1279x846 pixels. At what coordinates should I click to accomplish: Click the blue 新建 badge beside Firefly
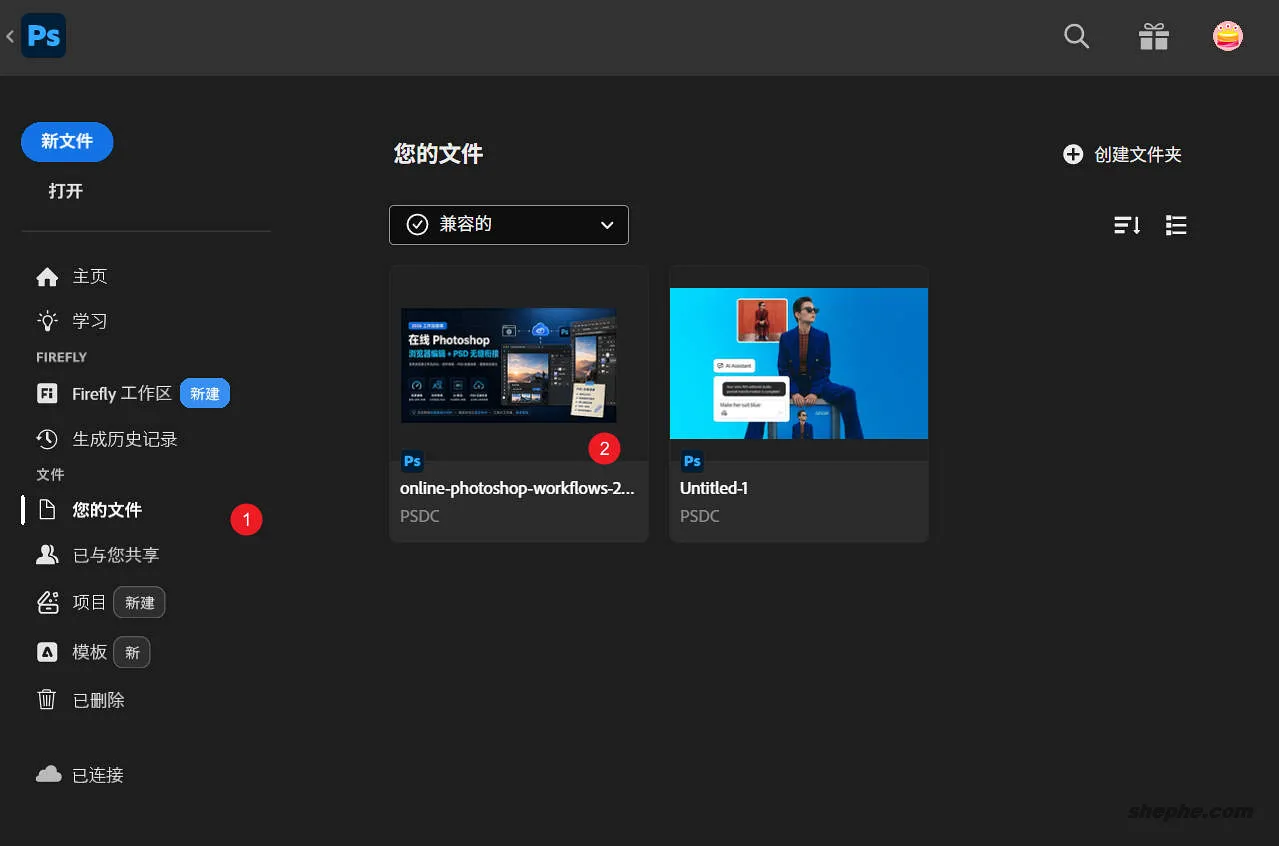point(205,394)
